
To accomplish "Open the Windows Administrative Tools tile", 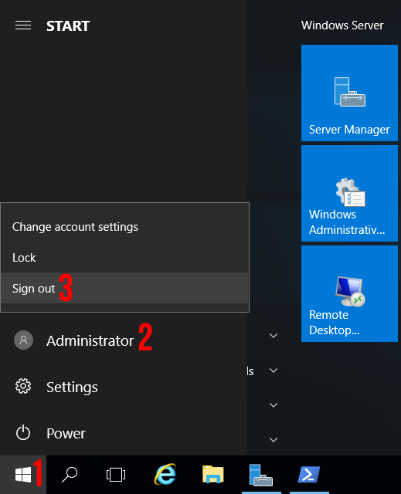I will tap(349, 193).
